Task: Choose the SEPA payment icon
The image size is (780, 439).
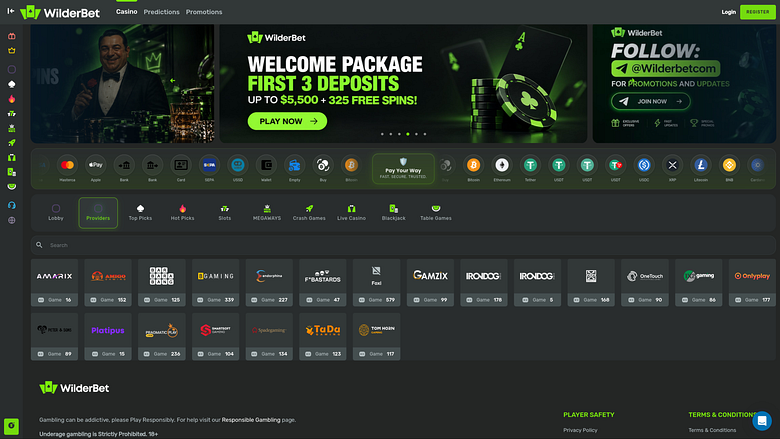Action: click(209, 165)
